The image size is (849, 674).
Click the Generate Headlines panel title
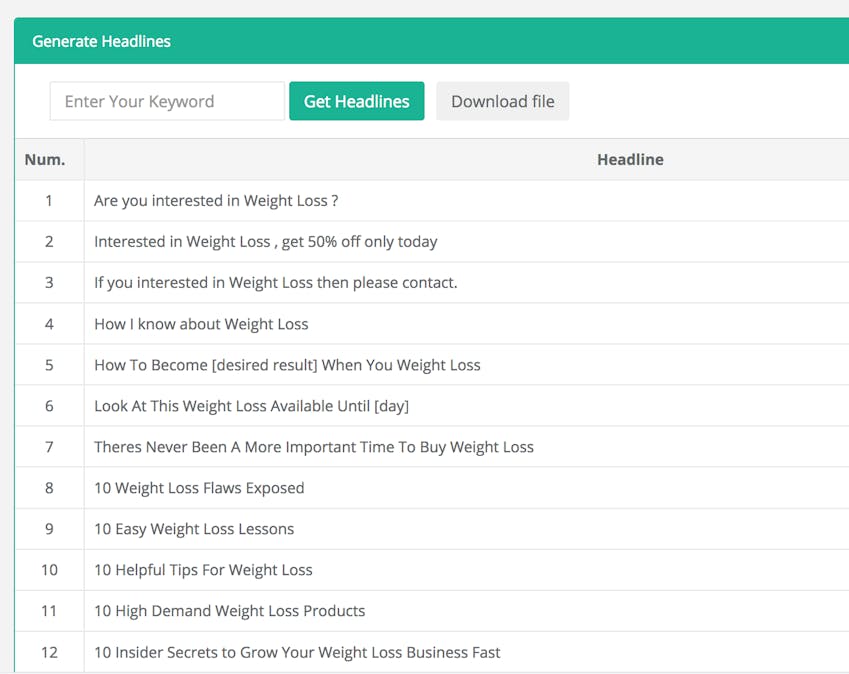101,41
